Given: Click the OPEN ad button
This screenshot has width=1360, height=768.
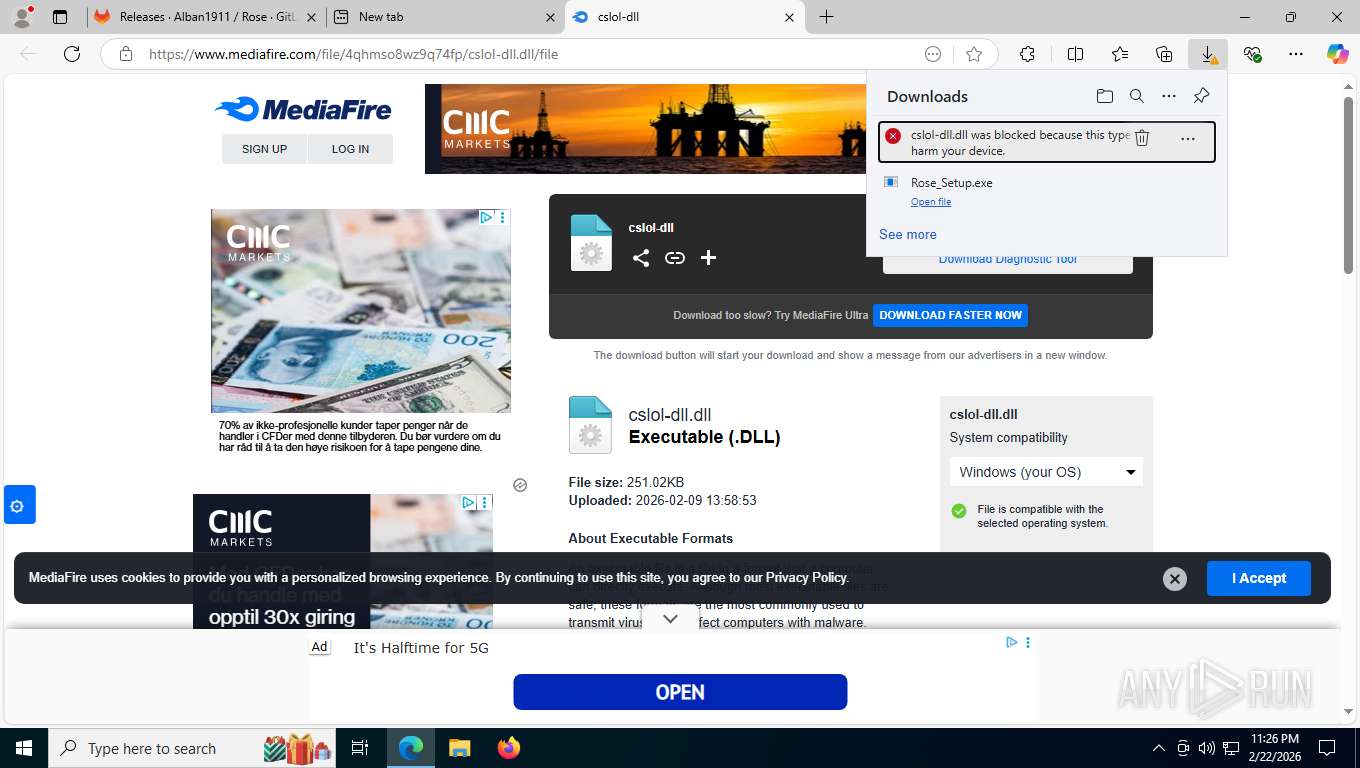Looking at the screenshot, I should pyautogui.click(x=680, y=692).
